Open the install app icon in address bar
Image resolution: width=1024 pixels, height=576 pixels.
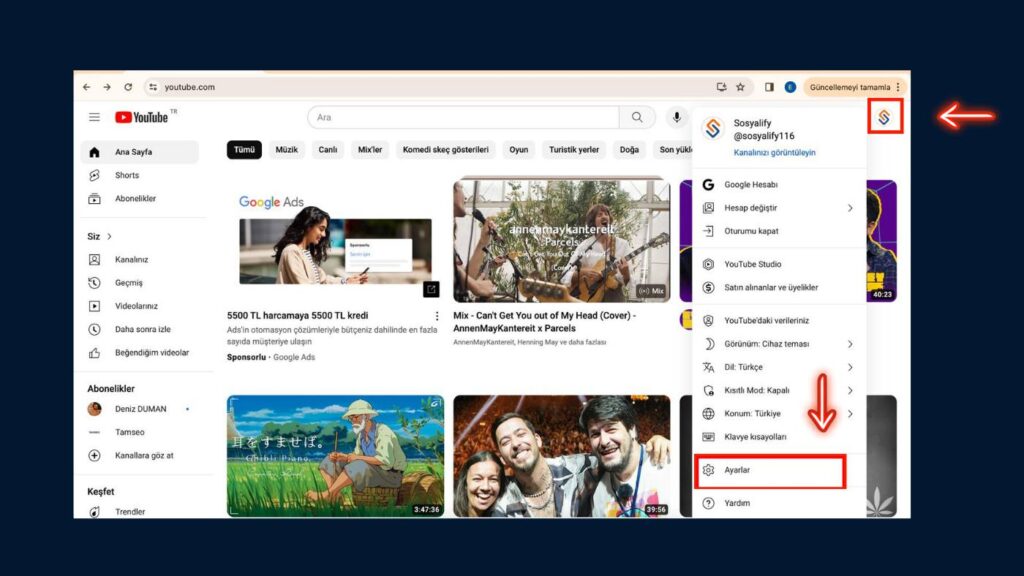pos(721,87)
